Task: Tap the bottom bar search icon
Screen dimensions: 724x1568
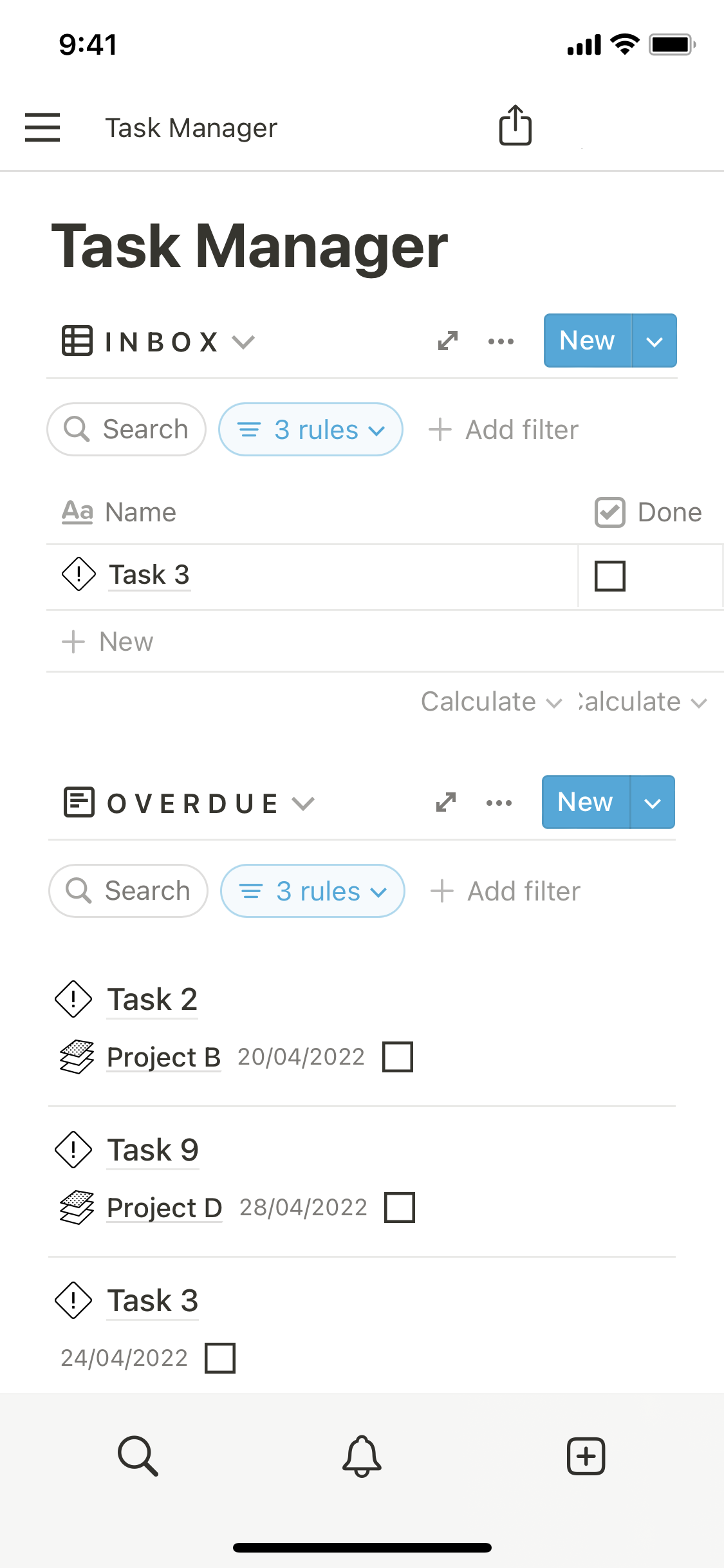Action: (138, 1456)
